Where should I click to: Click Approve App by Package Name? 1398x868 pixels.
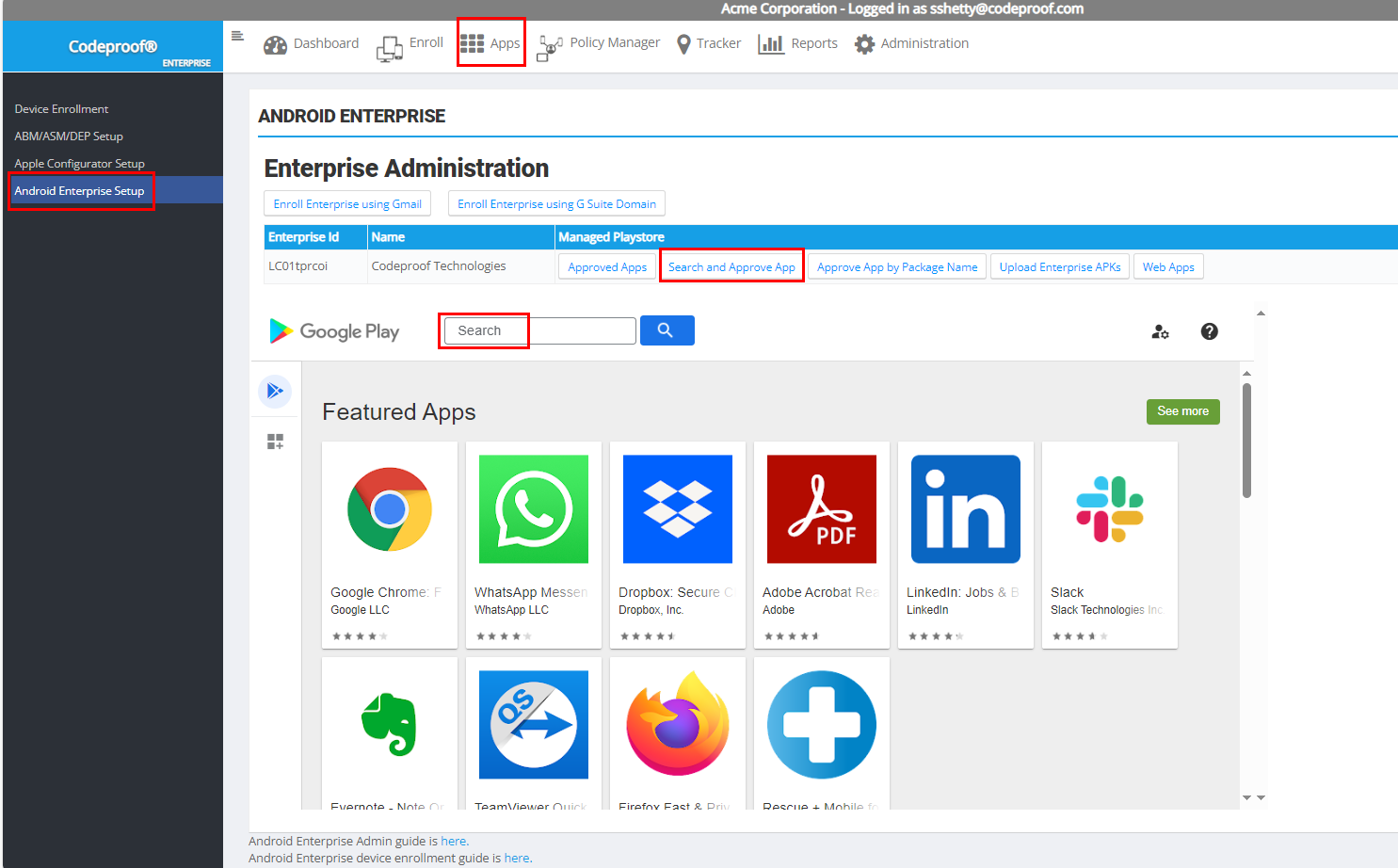click(x=897, y=267)
